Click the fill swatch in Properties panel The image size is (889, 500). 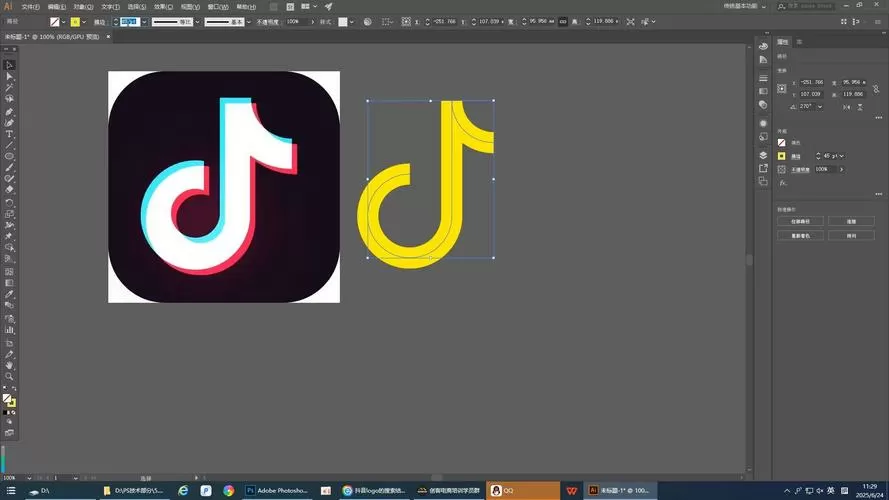[782, 143]
